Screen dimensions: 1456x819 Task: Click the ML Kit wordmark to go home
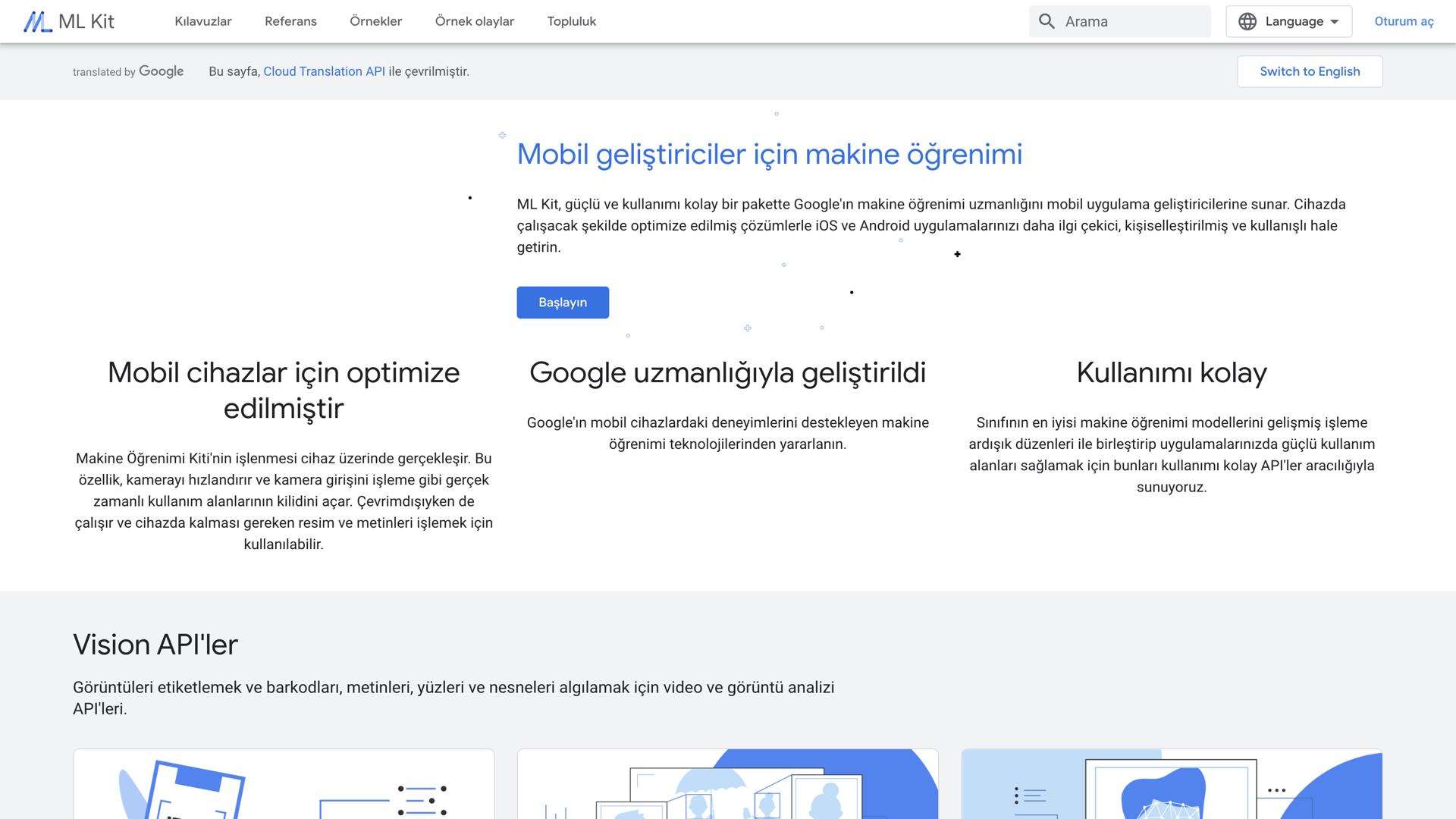pos(86,21)
